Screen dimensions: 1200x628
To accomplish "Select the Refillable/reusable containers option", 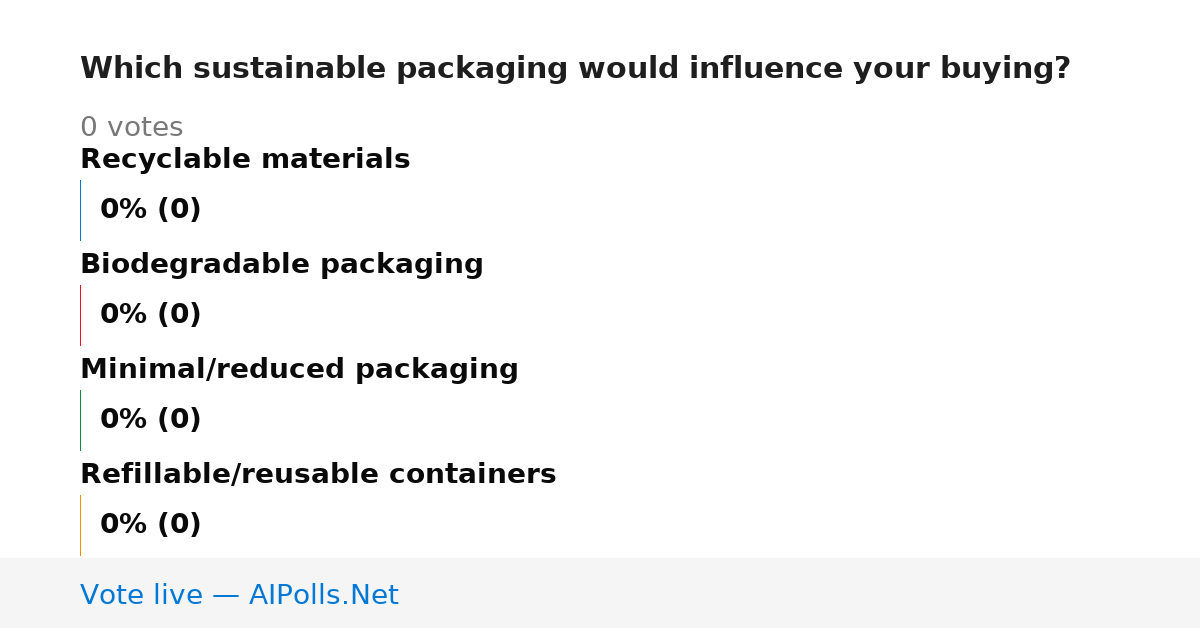I will (318, 474).
